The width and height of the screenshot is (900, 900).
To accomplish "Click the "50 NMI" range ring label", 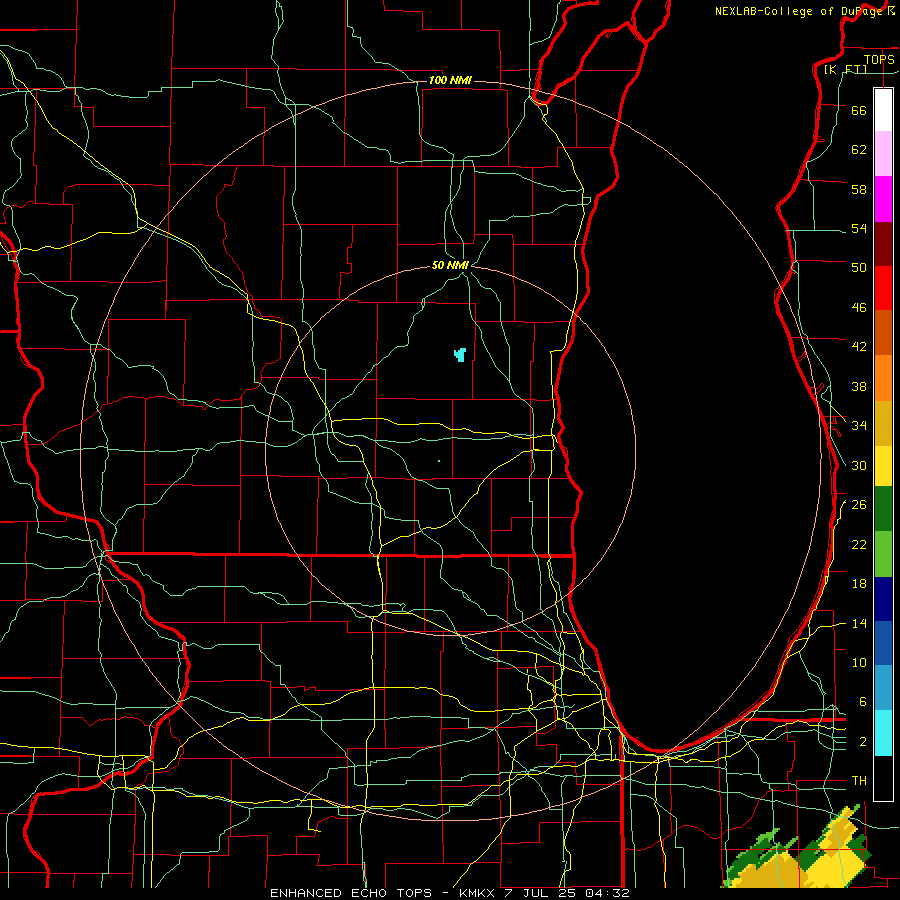I will [x=450, y=265].
